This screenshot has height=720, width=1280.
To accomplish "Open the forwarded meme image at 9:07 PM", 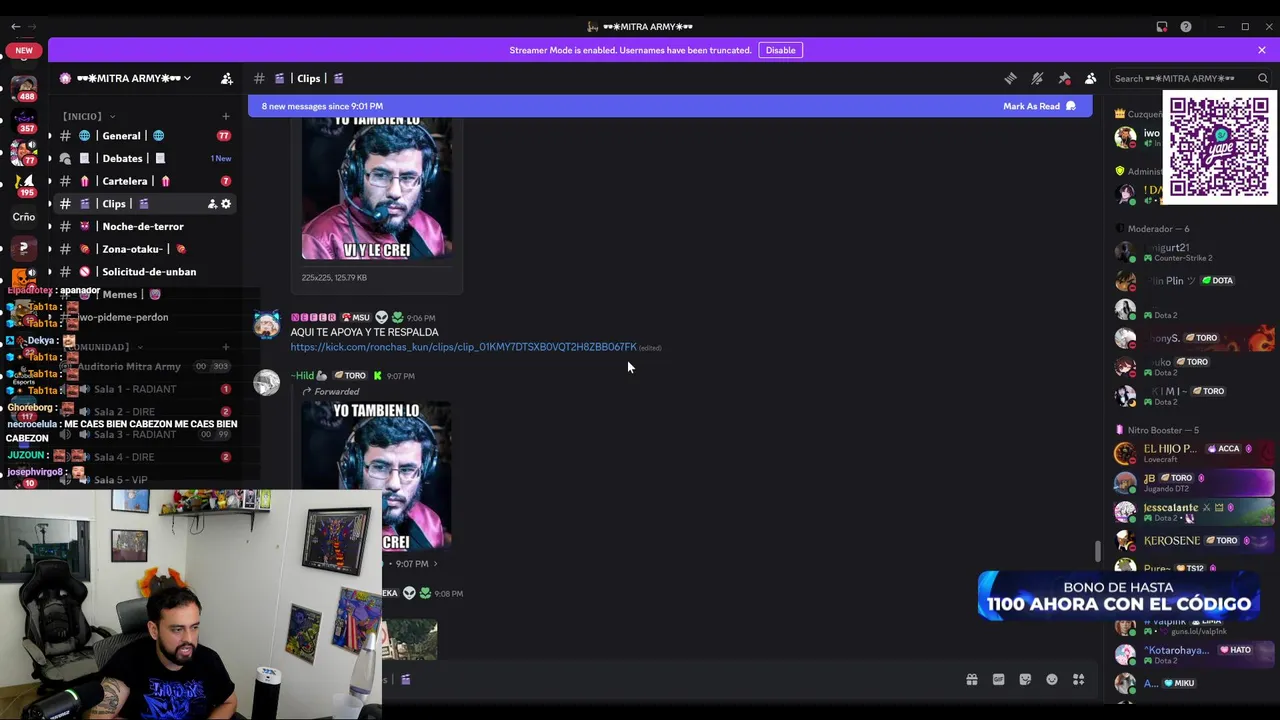I will [x=377, y=475].
